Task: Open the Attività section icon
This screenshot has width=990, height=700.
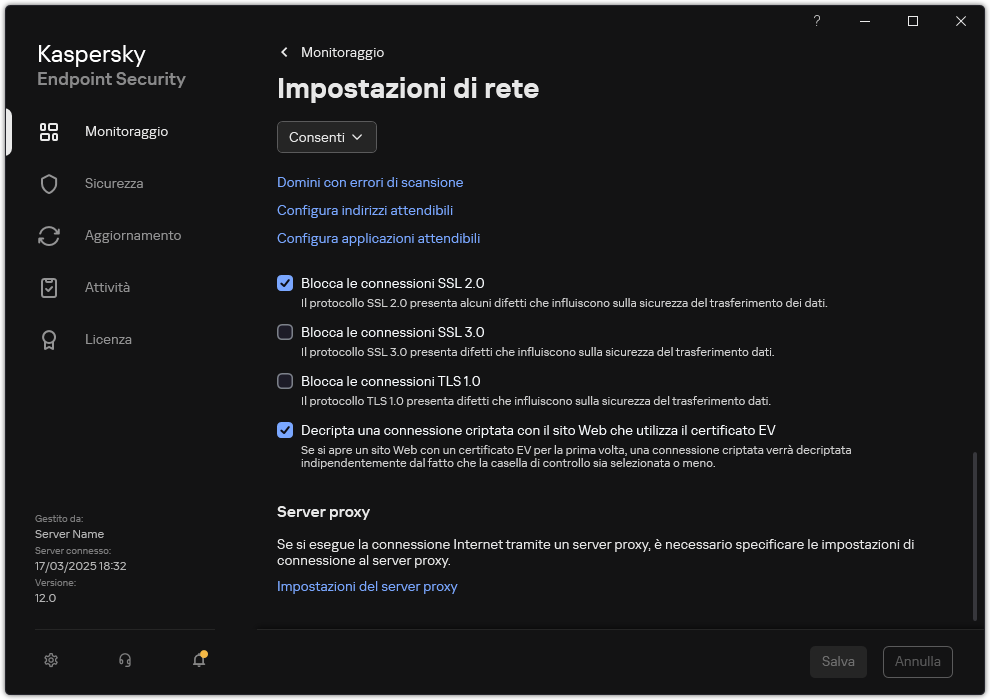Action: tap(49, 287)
